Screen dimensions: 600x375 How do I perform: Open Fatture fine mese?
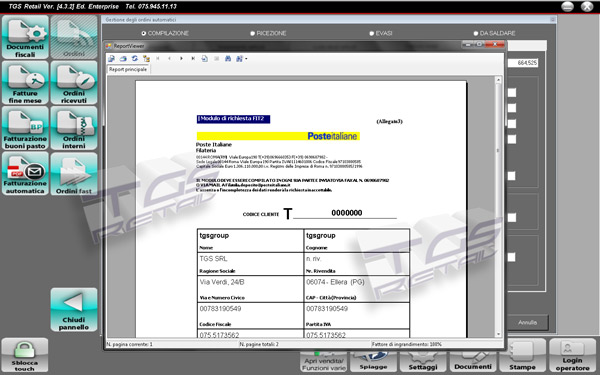(x=25, y=83)
